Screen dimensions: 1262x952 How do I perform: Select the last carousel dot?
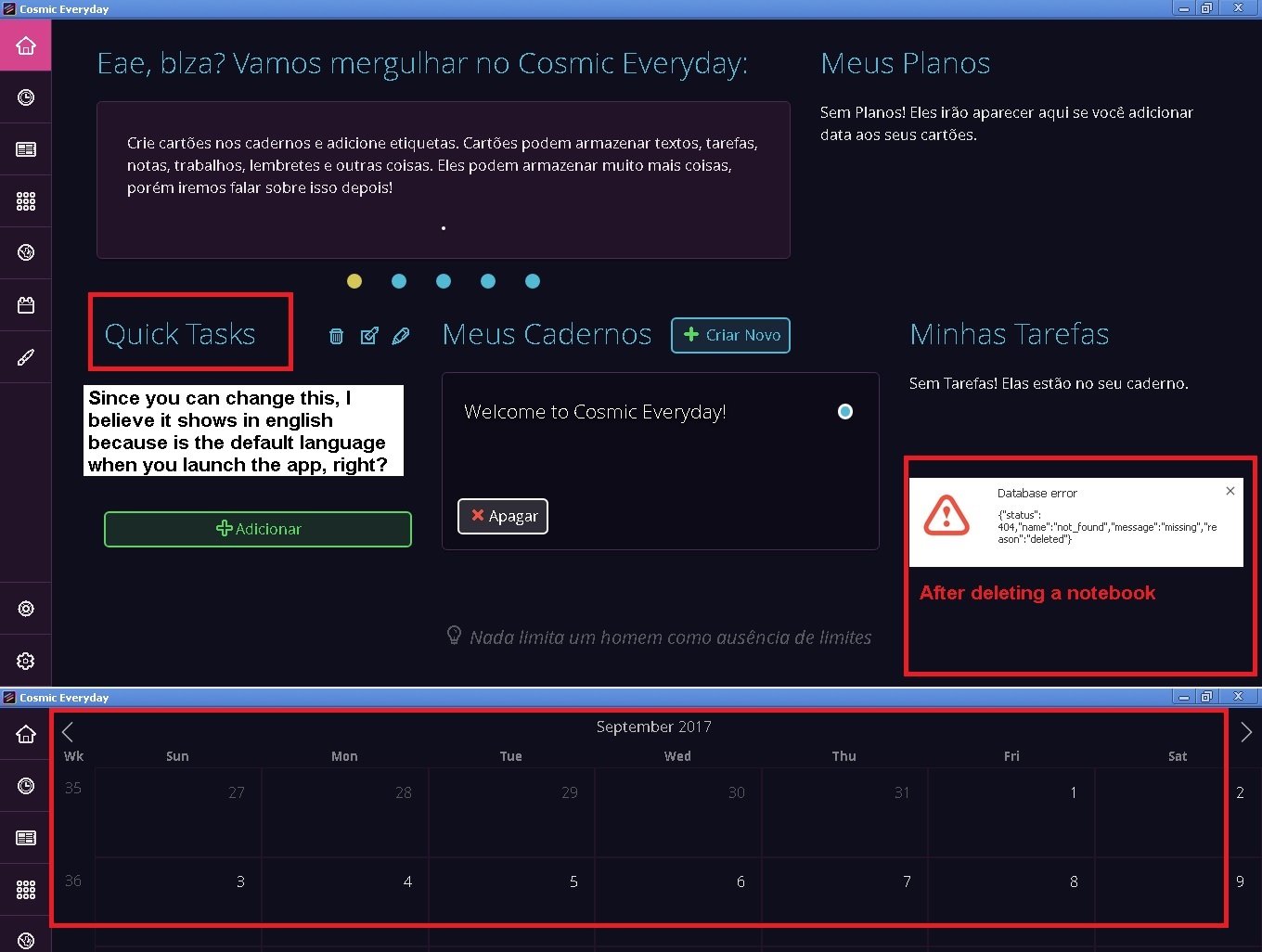click(533, 281)
